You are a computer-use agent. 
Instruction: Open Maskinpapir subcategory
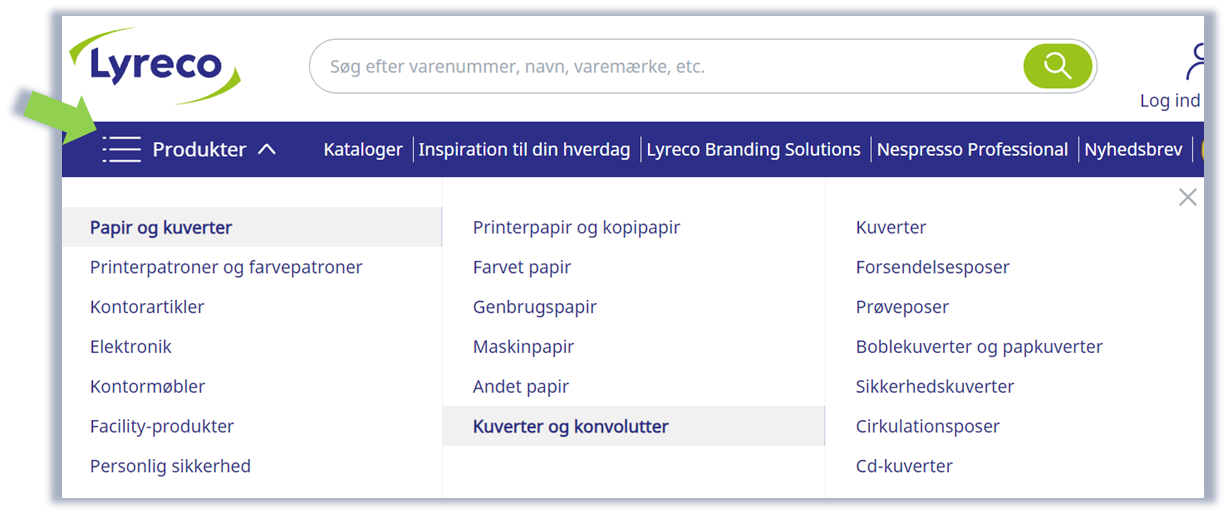tap(523, 347)
